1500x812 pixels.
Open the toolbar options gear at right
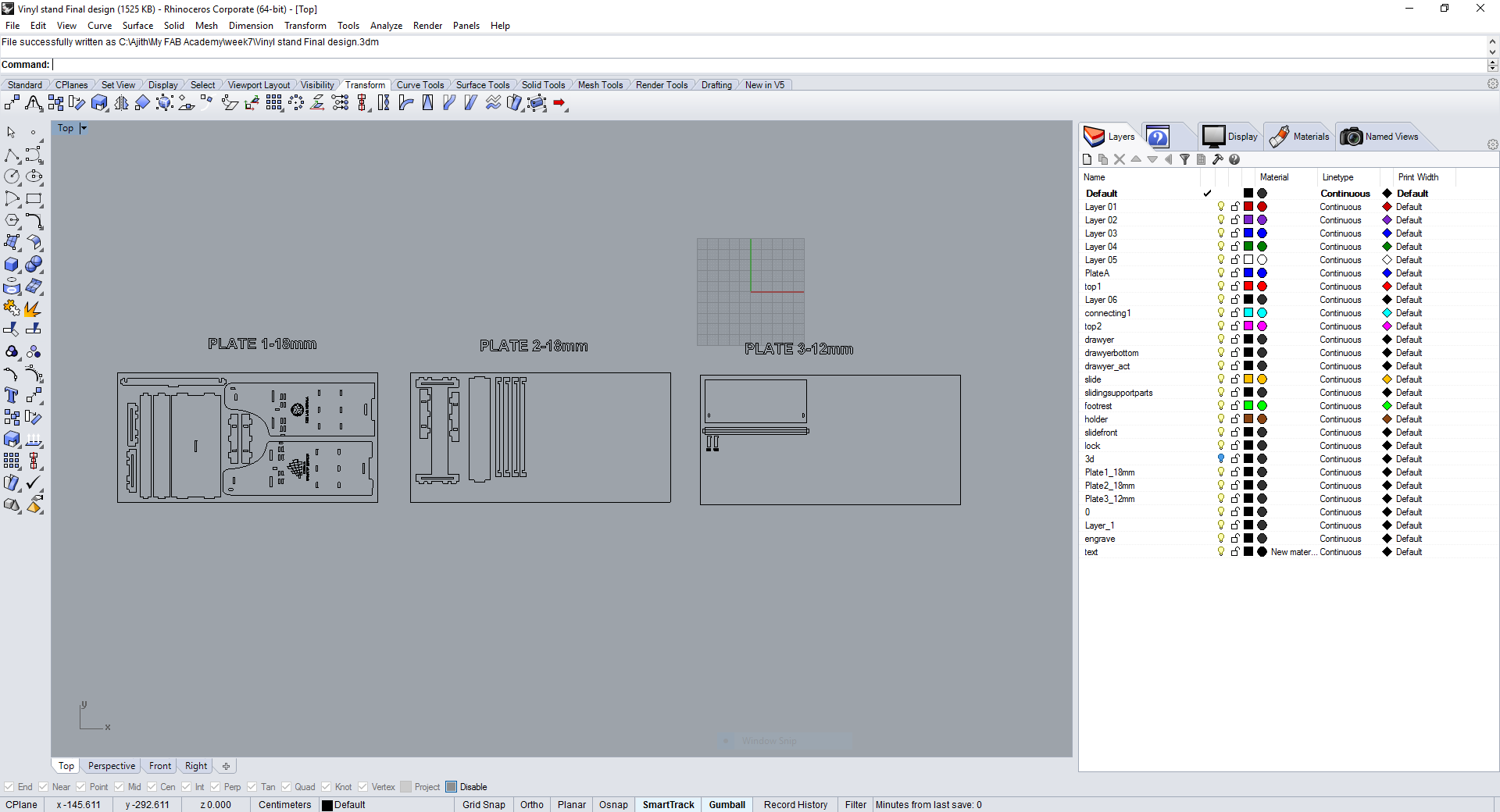coord(1492,84)
